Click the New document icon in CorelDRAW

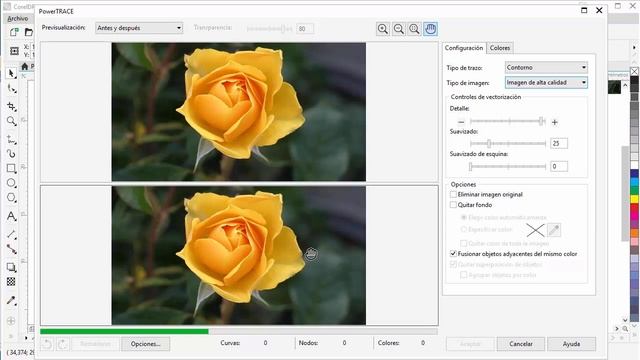tap(14, 32)
